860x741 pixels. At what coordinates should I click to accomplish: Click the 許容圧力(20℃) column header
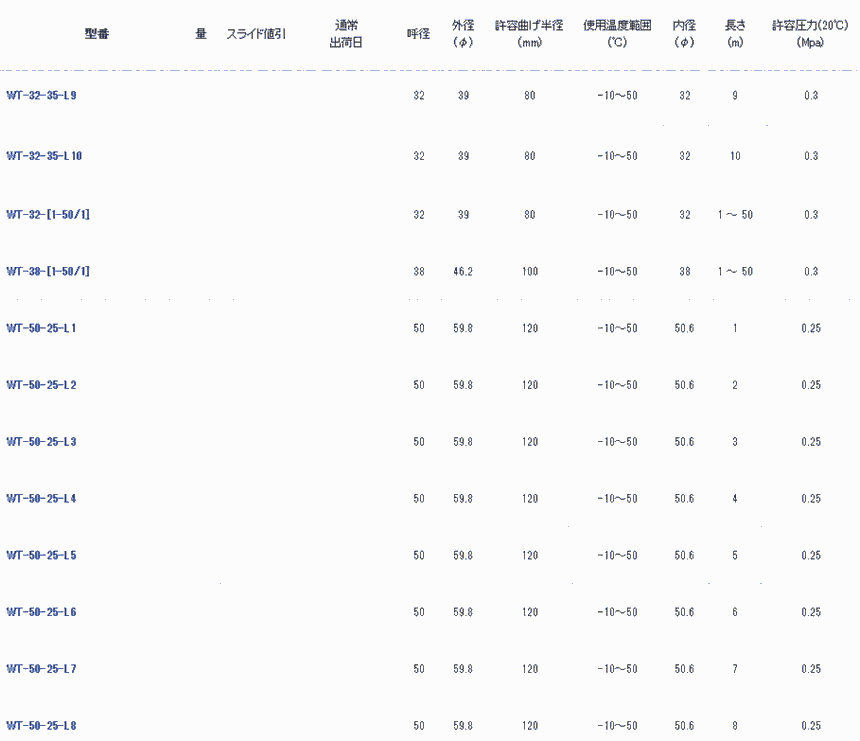pyautogui.click(x=810, y=34)
